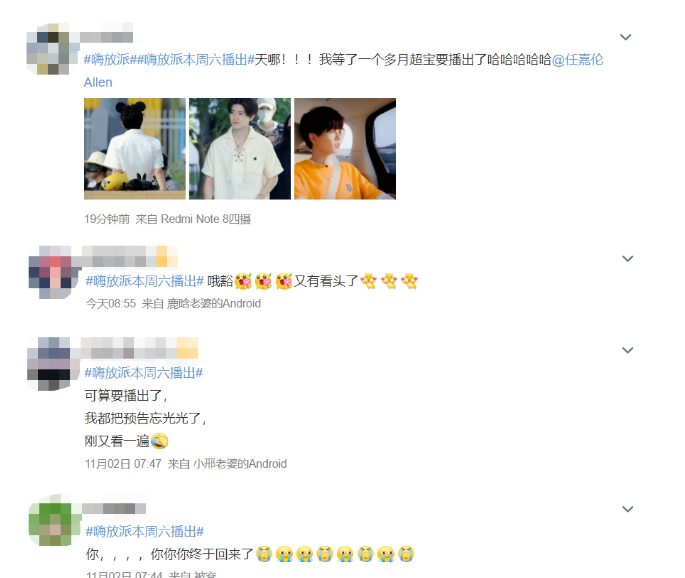
Task: Expand chevron on 可算要播出了 post
Action: tap(627, 350)
